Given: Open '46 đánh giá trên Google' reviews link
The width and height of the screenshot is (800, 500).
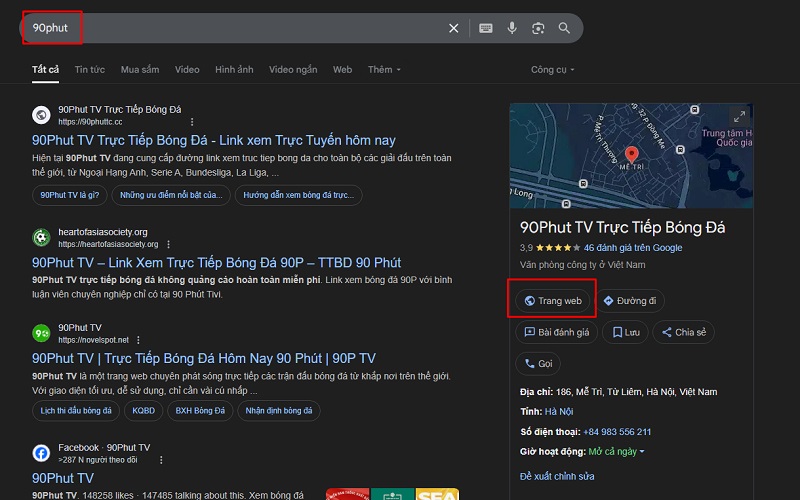Looking at the screenshot, I should pyautogui.click(x=633, y=248).
